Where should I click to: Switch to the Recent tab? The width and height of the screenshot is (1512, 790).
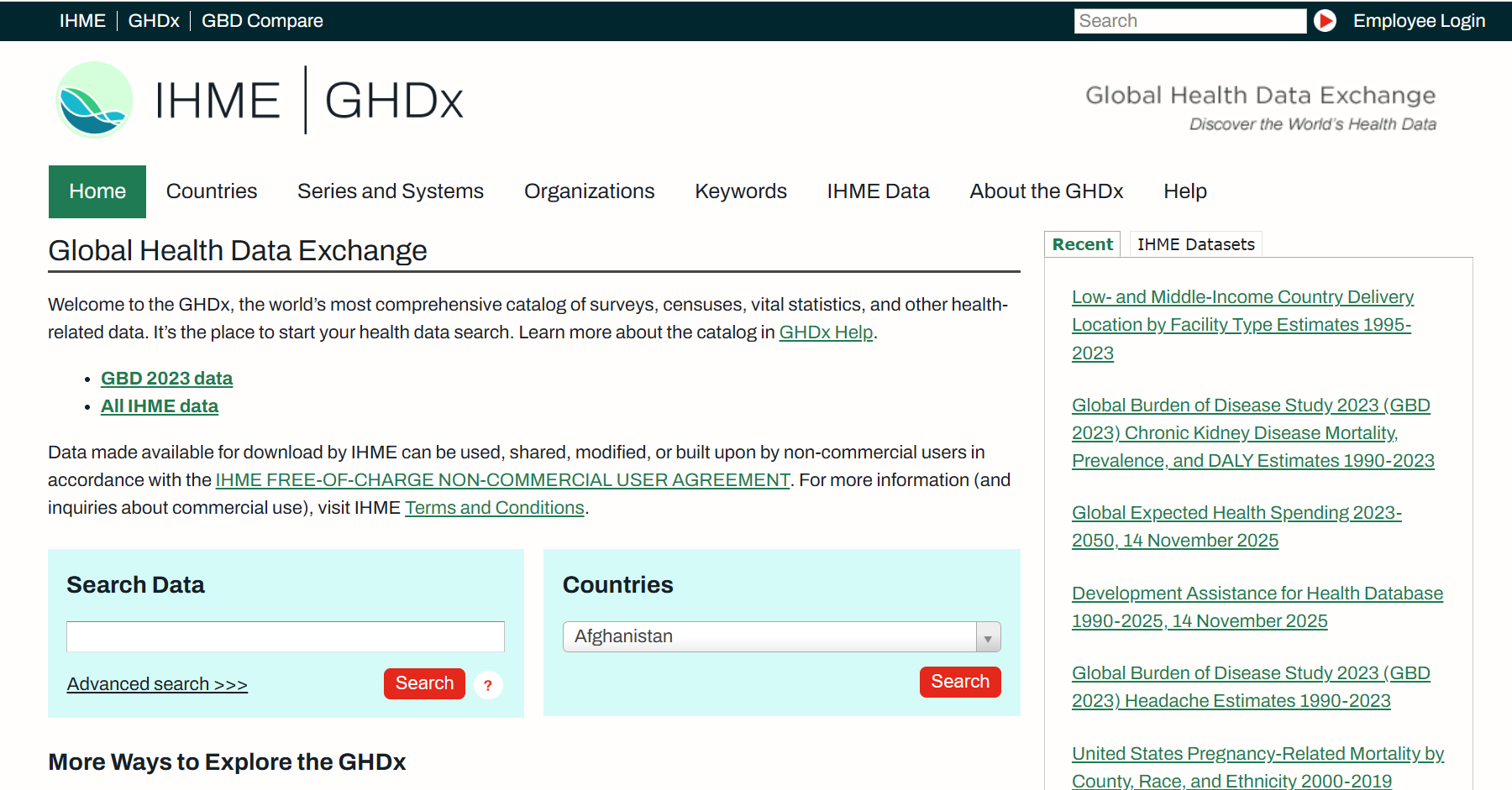click(1083, 244)
